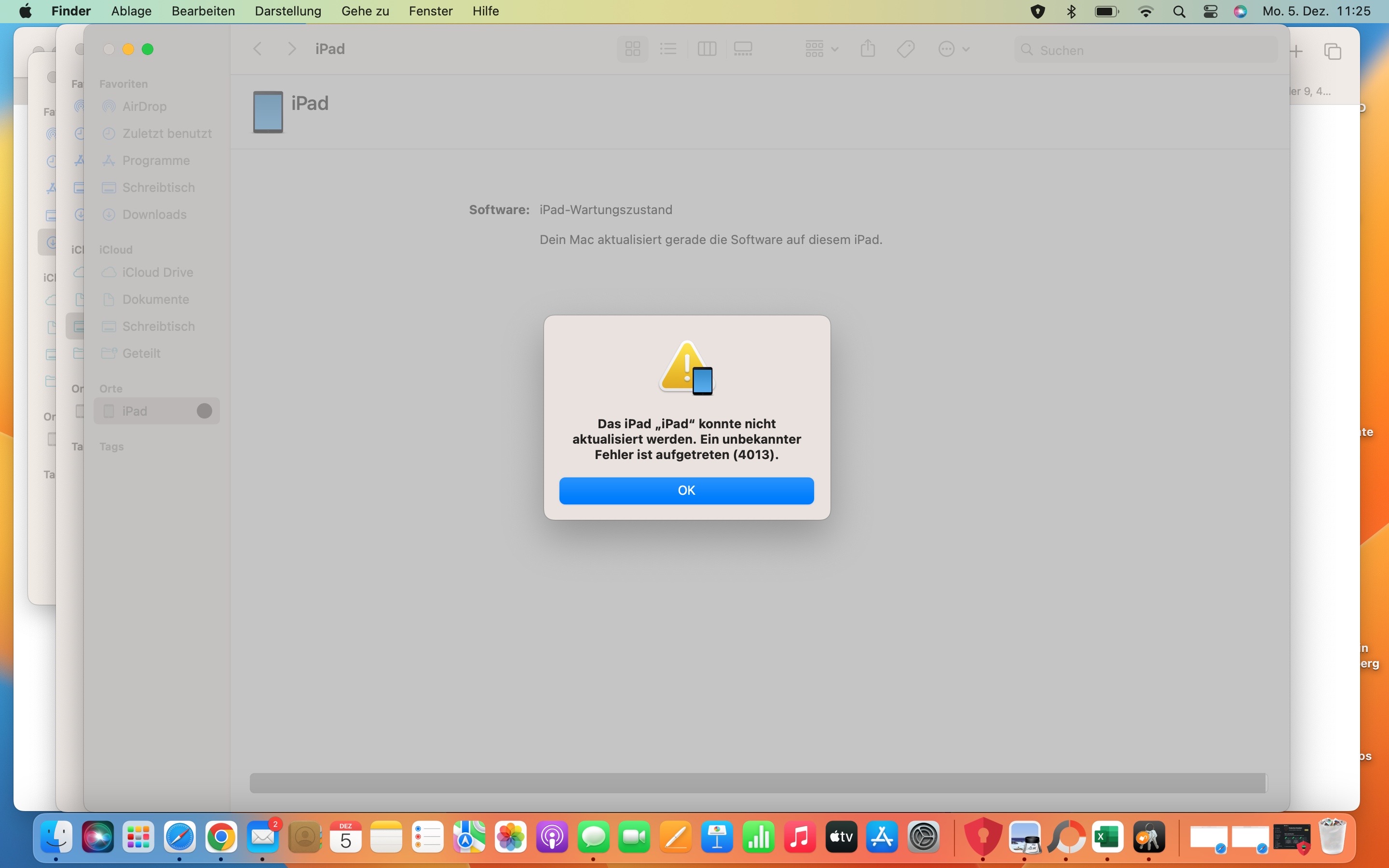The width and height of the screenshot is (1389, 868).
Task: Click the update progress bar
Action: [x=758, y=783]
